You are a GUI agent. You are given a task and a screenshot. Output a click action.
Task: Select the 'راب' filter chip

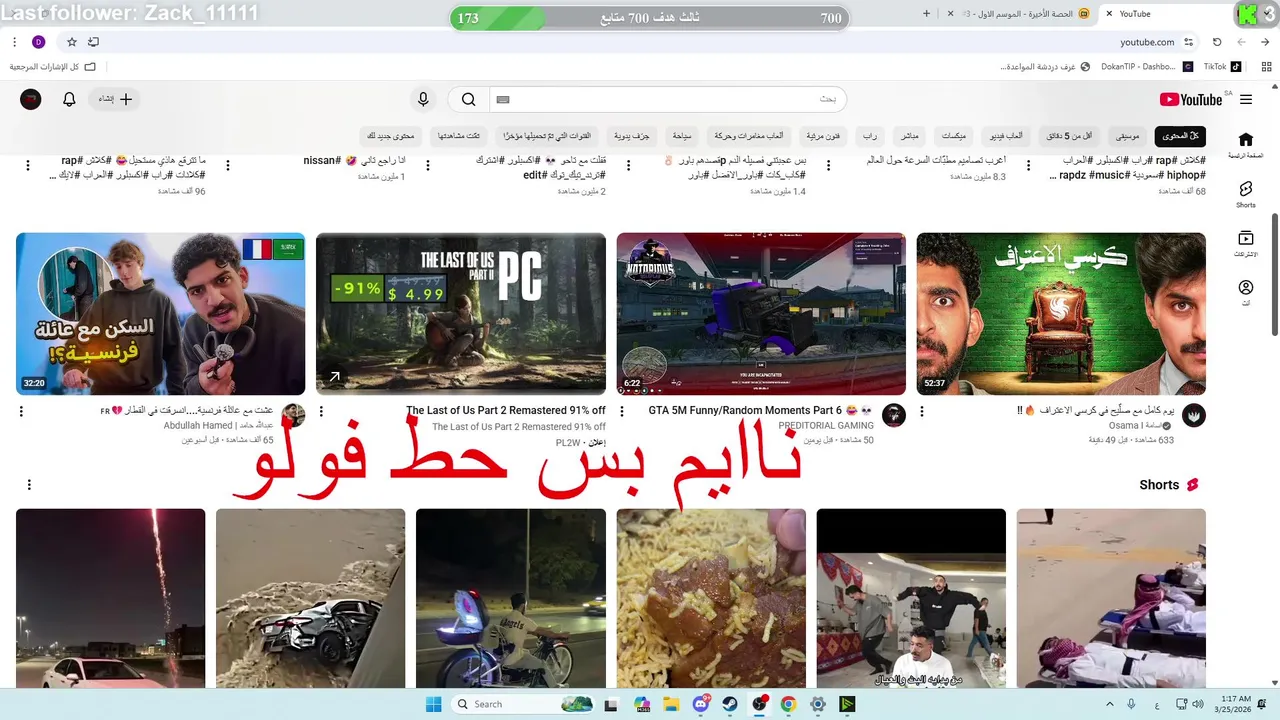click(871, 135)
